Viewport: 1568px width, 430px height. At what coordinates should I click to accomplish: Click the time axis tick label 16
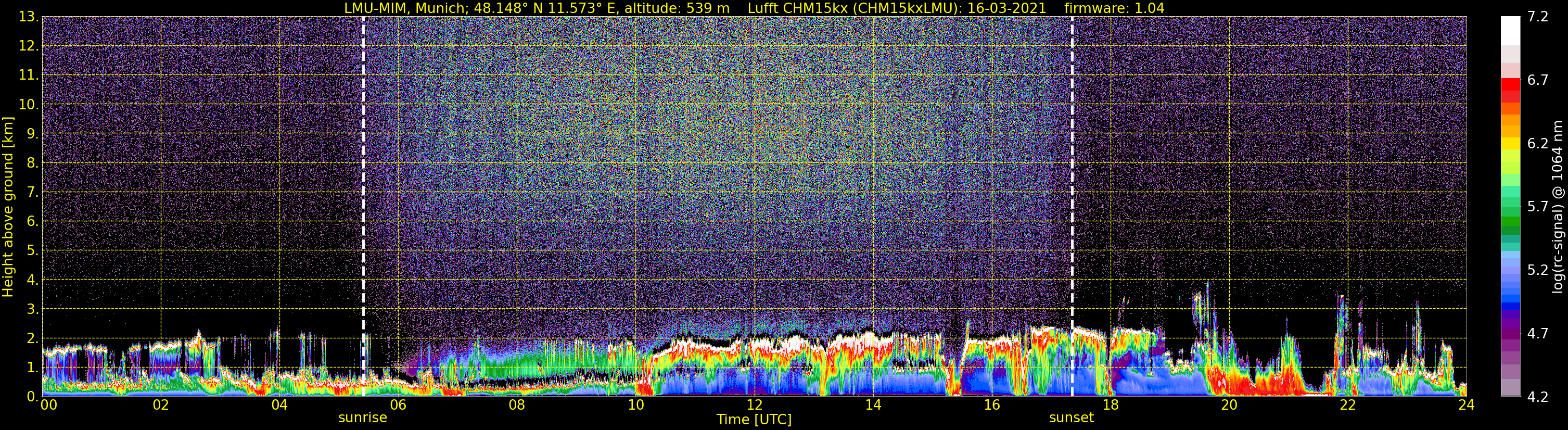(x=991, y=406)
